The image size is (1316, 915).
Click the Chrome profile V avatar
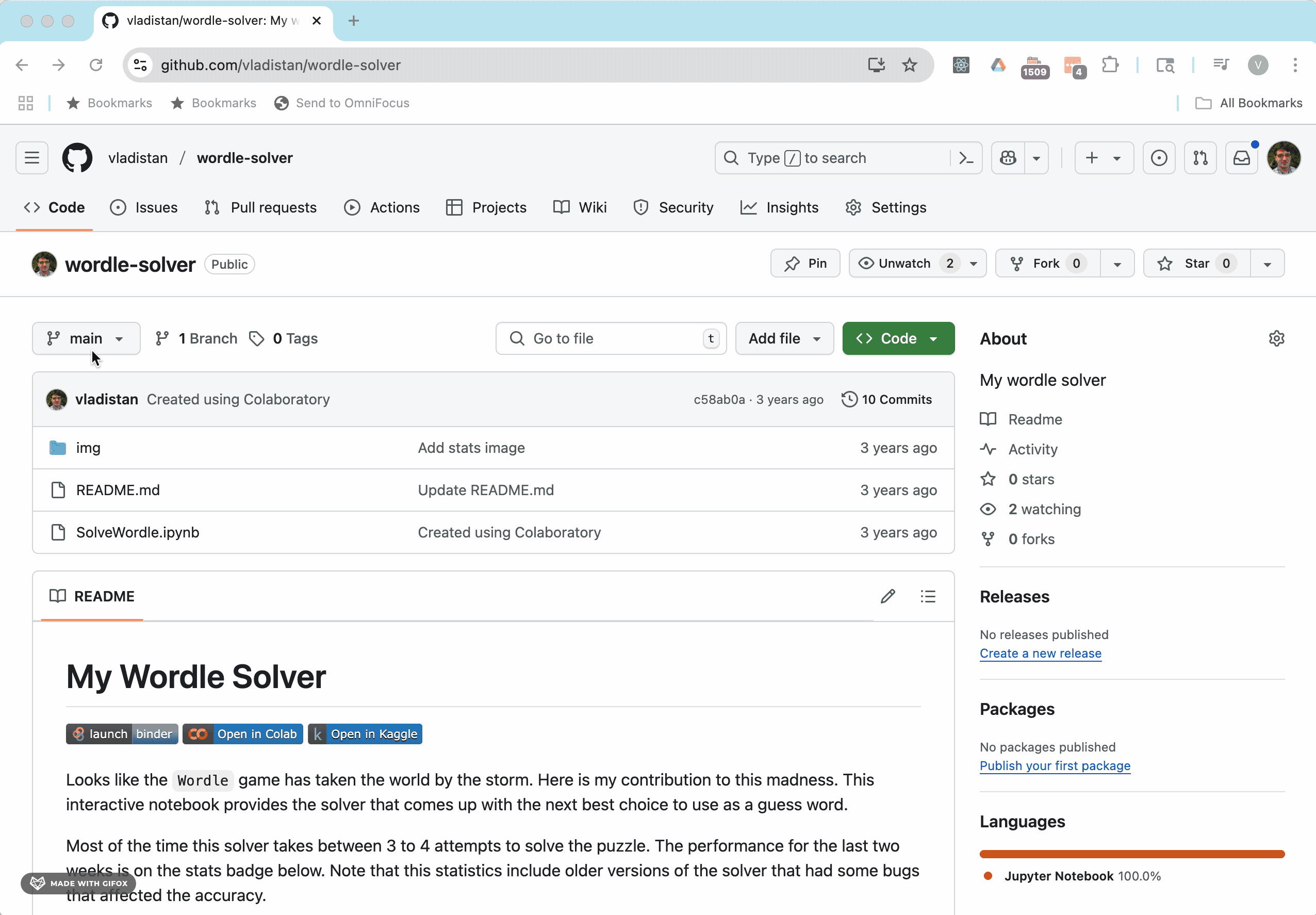(x=1258, y=65)
